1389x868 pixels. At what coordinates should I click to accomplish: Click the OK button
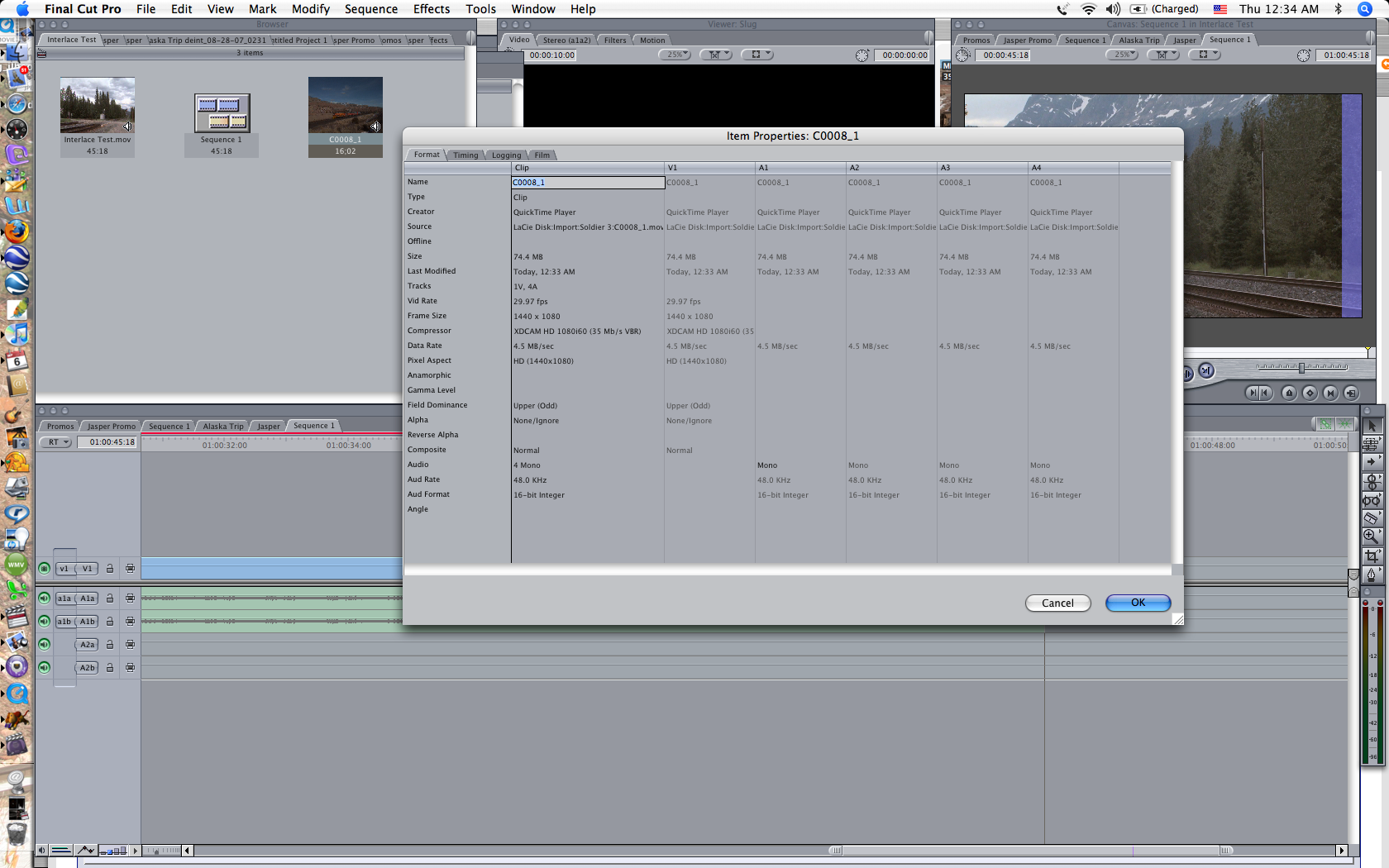[x=1138, y=603]
